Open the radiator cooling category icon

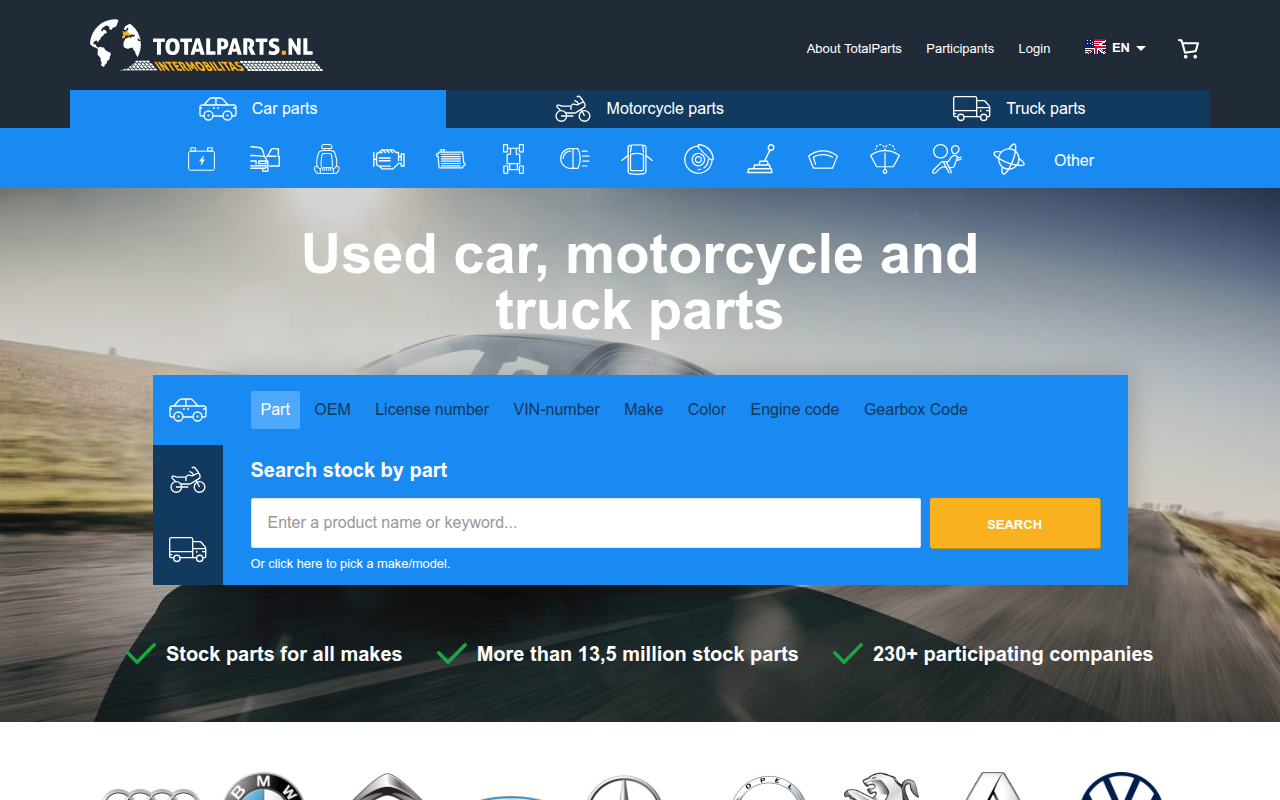[451, 159]
